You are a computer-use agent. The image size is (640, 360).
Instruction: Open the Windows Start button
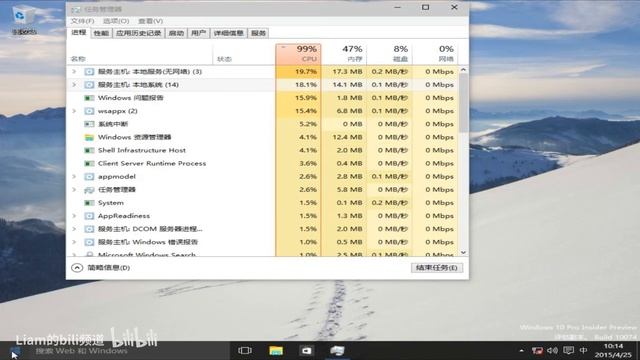point(14,351)
